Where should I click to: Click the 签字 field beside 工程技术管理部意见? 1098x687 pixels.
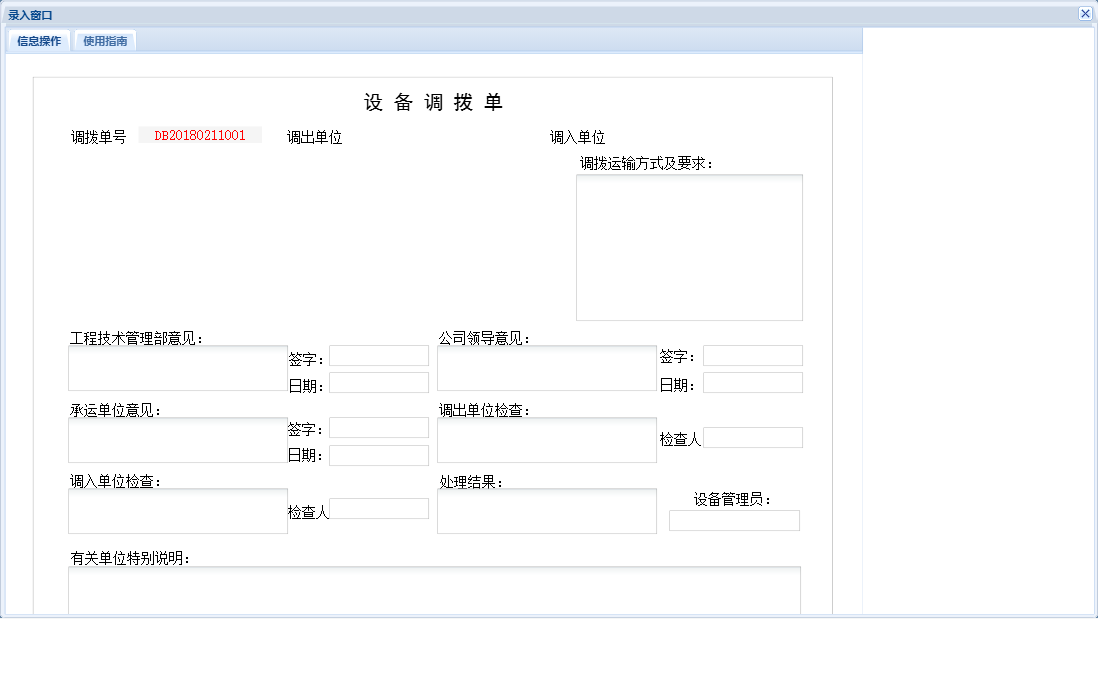coord(378,355)
